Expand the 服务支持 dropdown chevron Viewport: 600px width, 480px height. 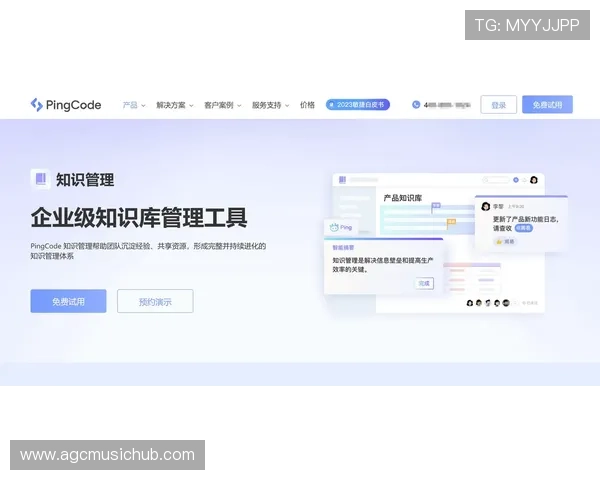coord(287,106)
